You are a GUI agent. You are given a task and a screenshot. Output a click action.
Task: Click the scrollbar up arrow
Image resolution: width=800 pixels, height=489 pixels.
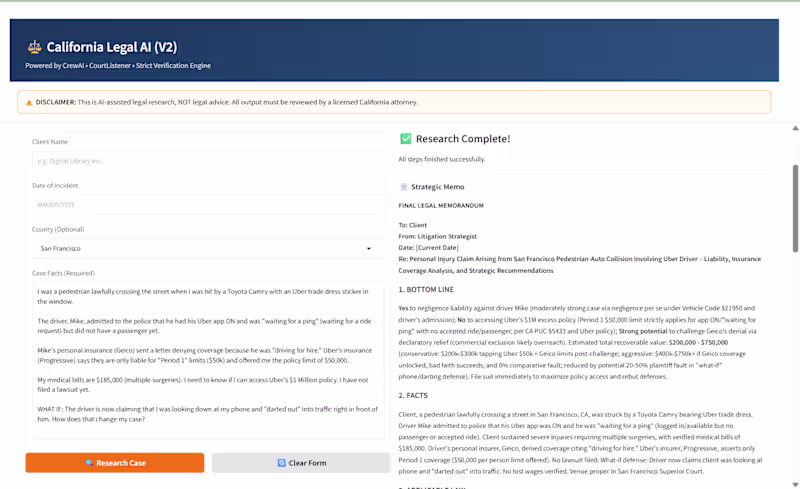coord(795,128)
